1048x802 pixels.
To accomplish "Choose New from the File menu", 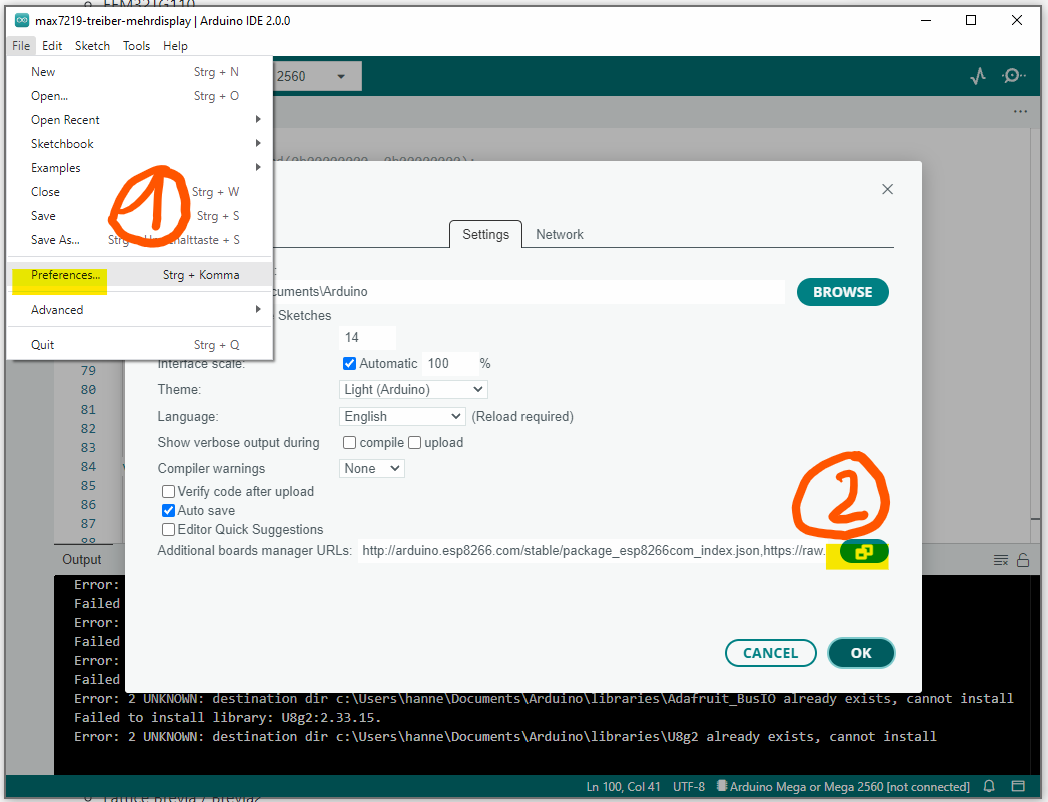I will tap(140, 72).
